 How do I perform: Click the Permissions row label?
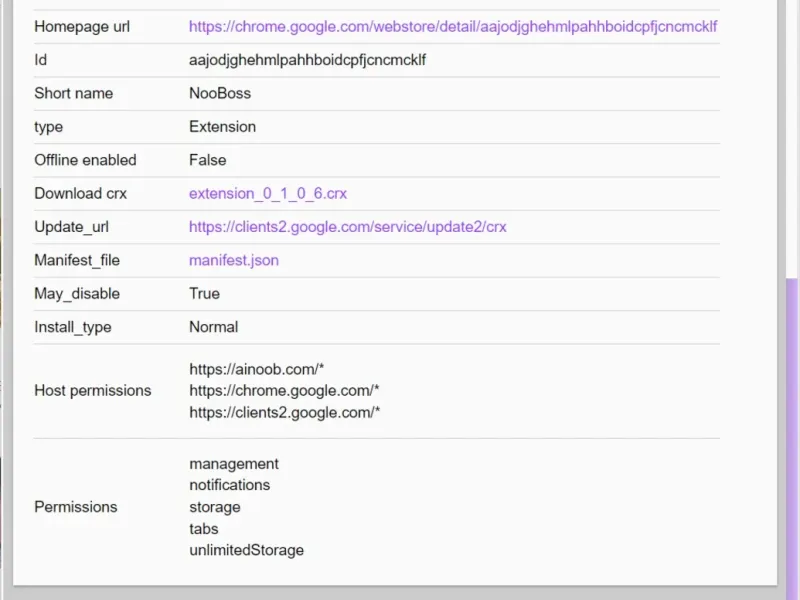pos(76,507)
